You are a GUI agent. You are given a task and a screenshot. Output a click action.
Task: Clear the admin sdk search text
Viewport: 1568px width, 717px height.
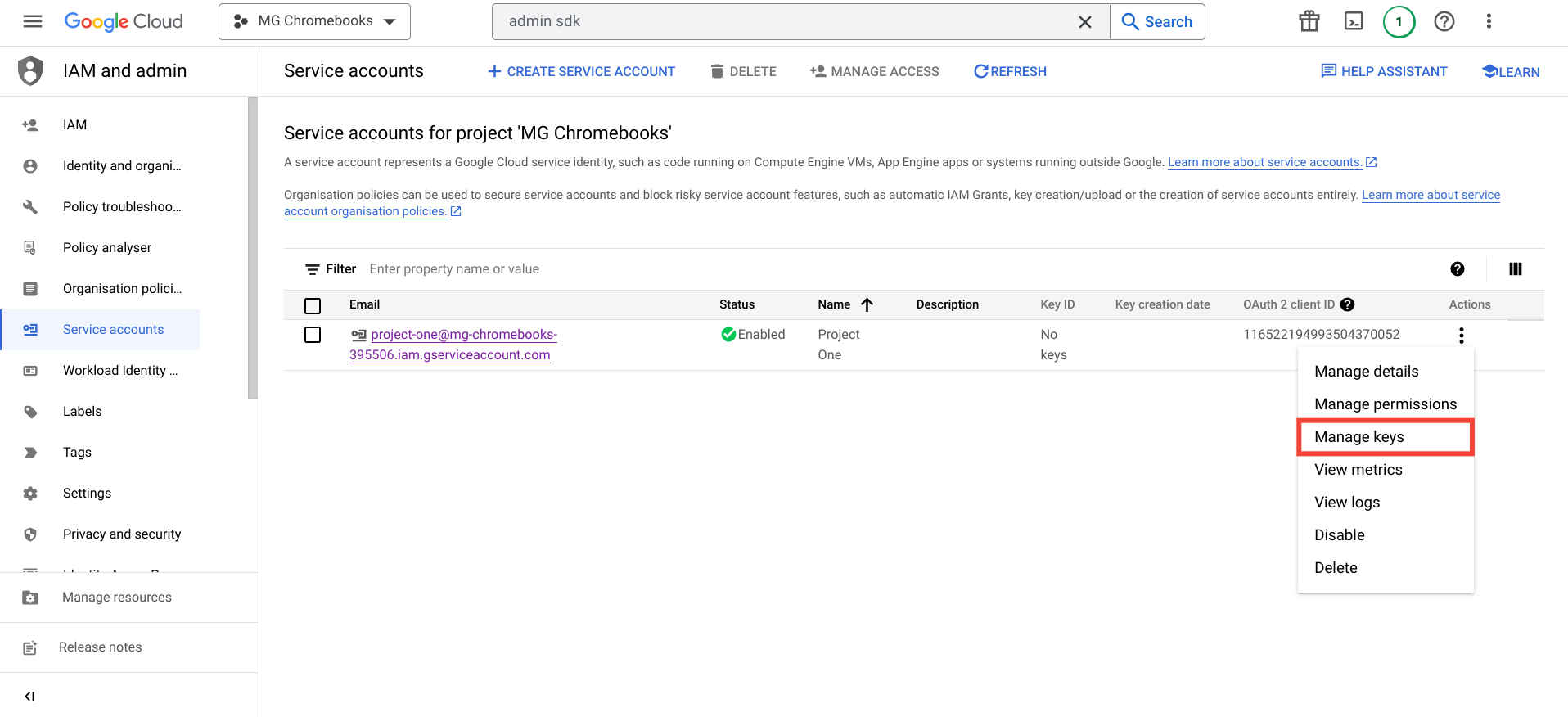click(1085, 22)
